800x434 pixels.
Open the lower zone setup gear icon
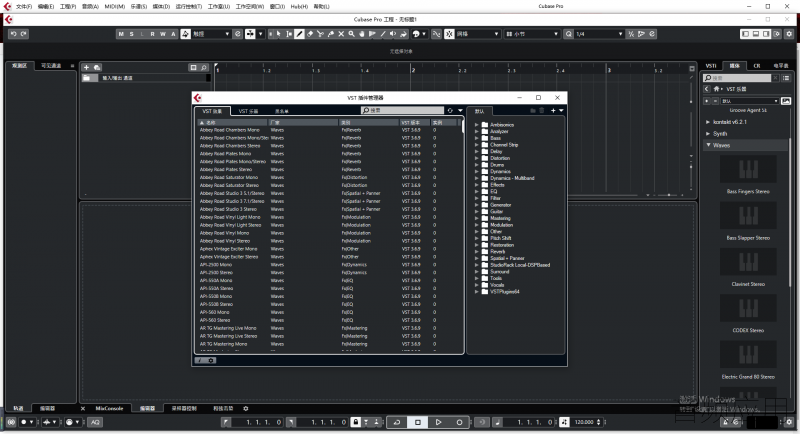click(x=245, y=409)
